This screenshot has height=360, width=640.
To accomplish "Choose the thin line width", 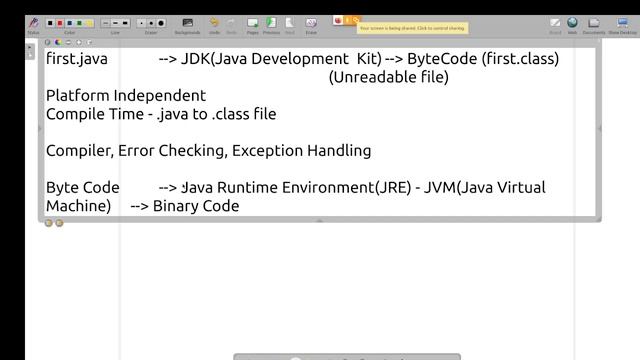I will tap(106, 23).
